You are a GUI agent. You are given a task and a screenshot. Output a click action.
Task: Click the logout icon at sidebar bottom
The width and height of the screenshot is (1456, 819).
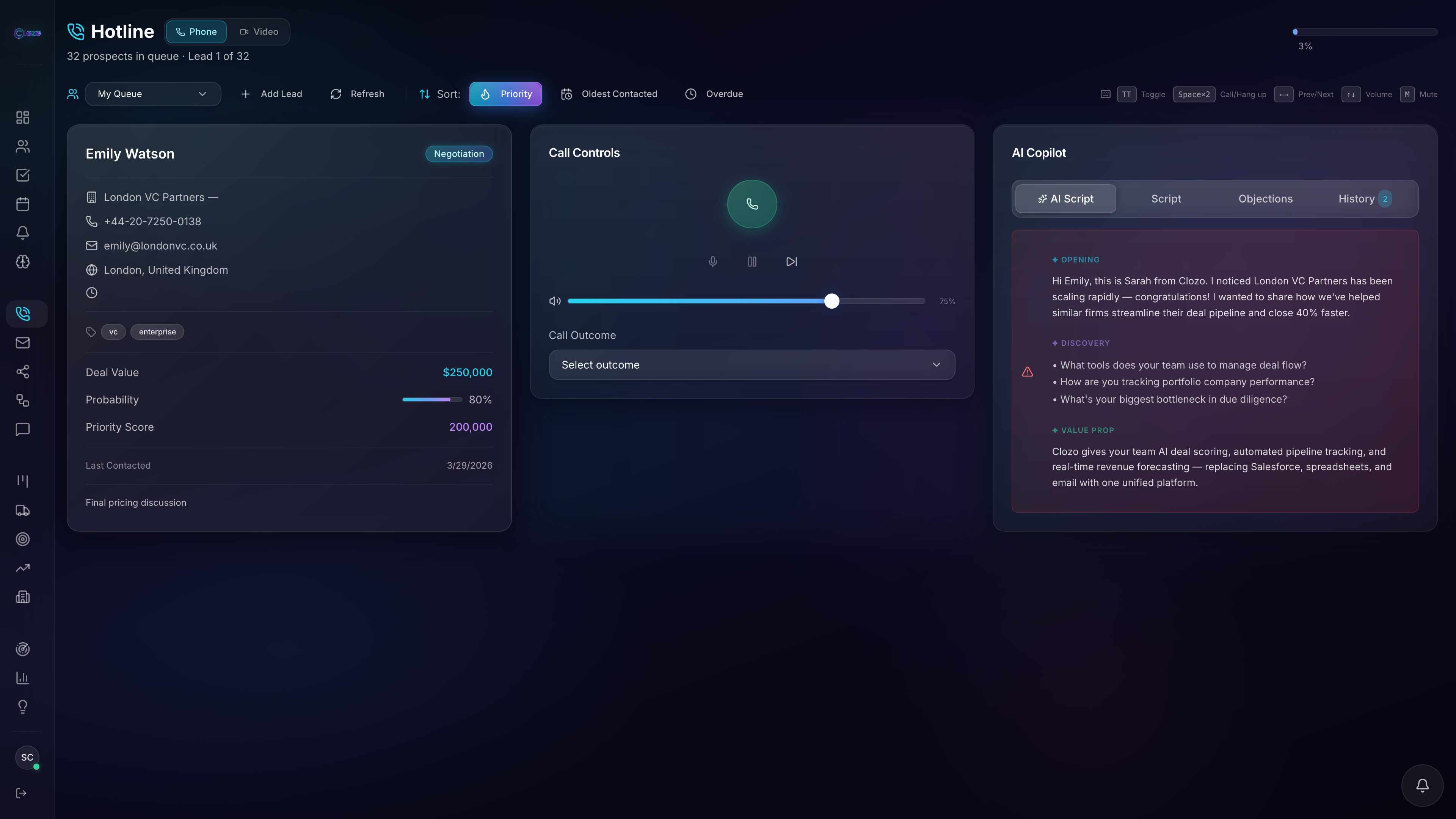tap(22, 793)
